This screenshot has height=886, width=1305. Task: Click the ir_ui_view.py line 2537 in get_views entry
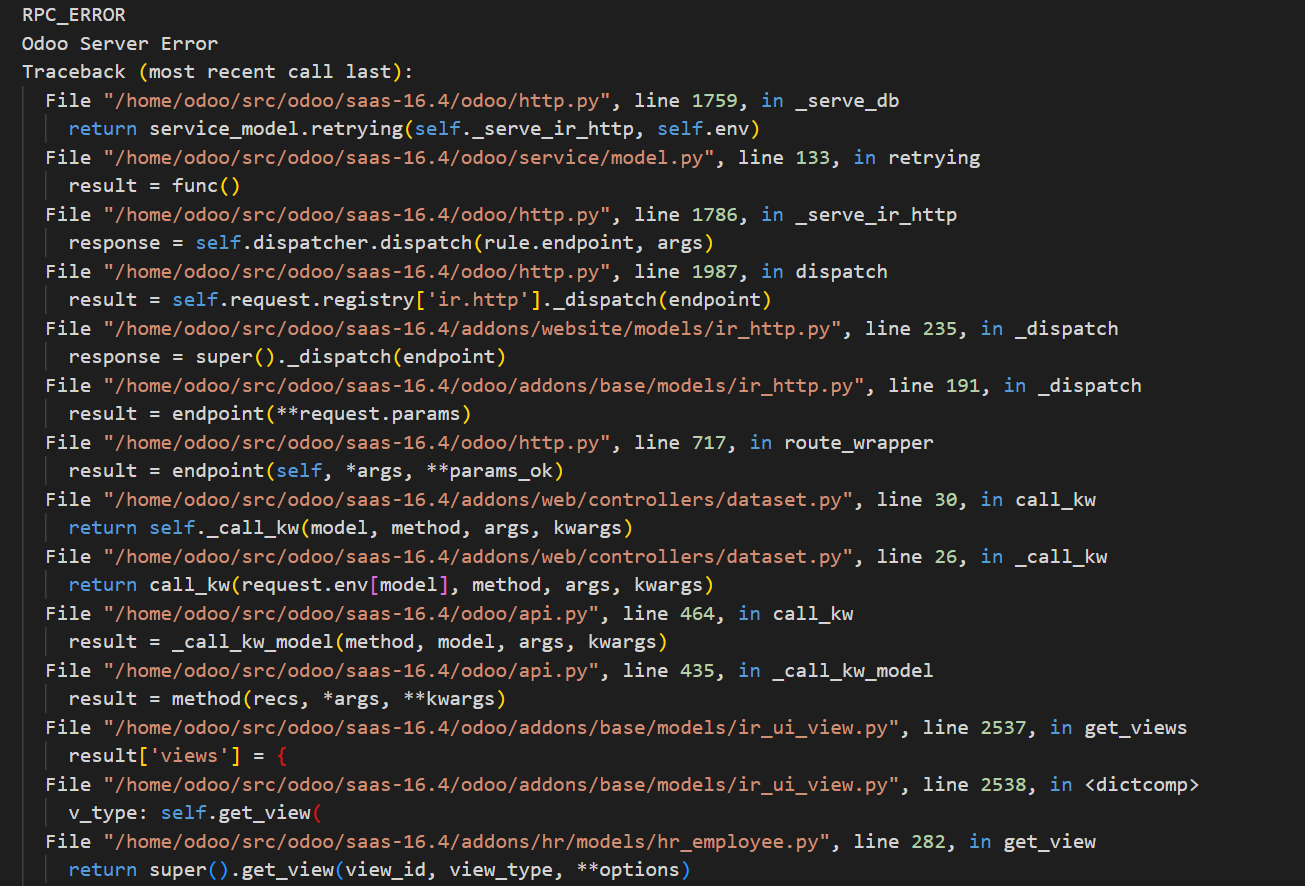click(616, 727)
